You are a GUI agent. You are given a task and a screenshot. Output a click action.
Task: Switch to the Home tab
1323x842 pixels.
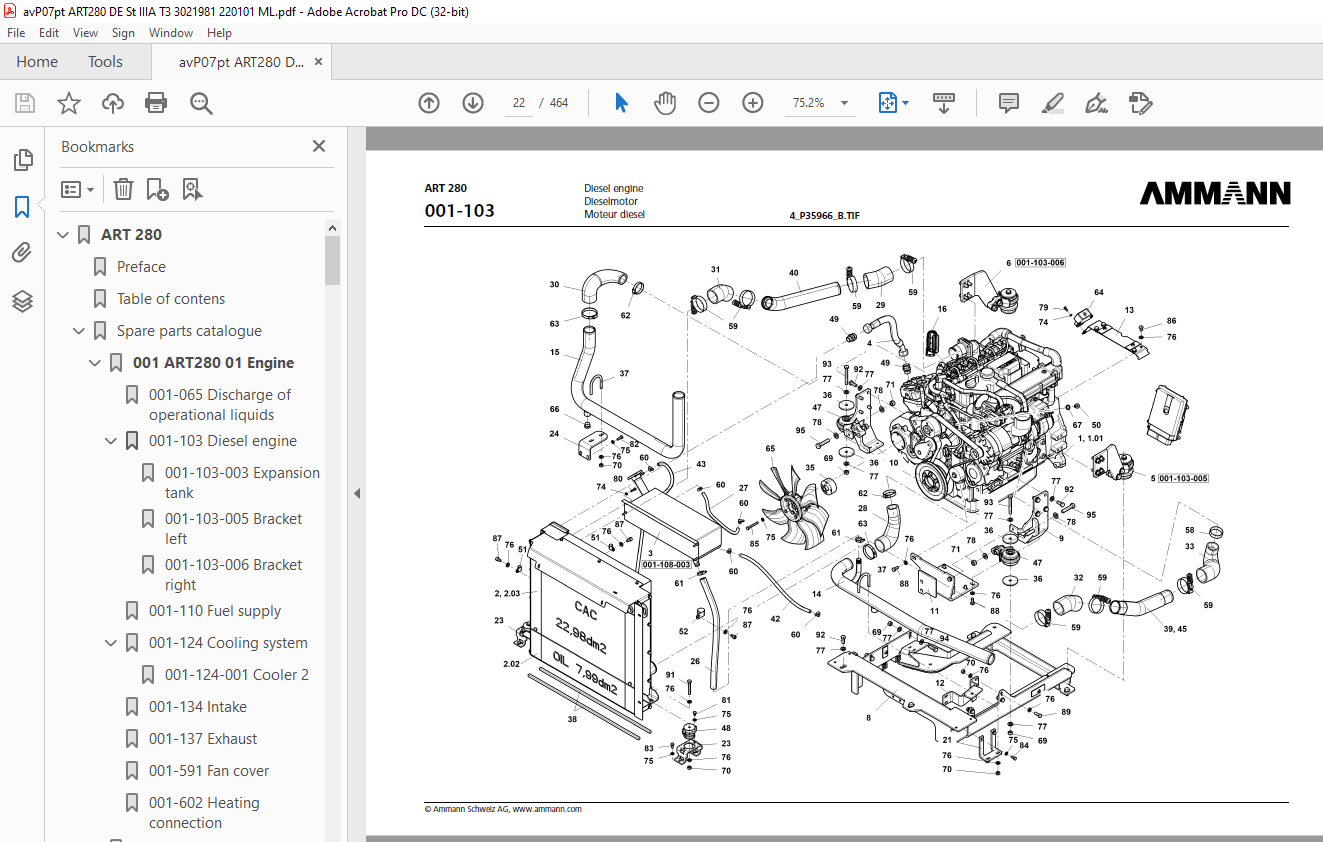point(37,62)
